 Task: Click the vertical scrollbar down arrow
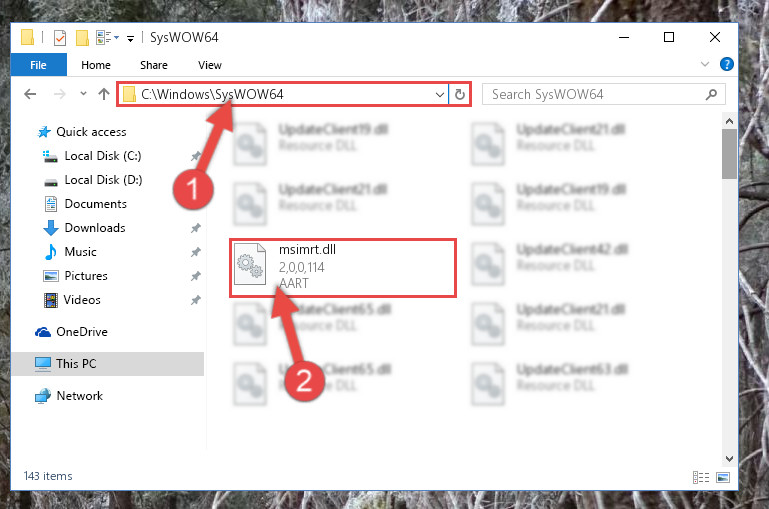click(729, 458)
